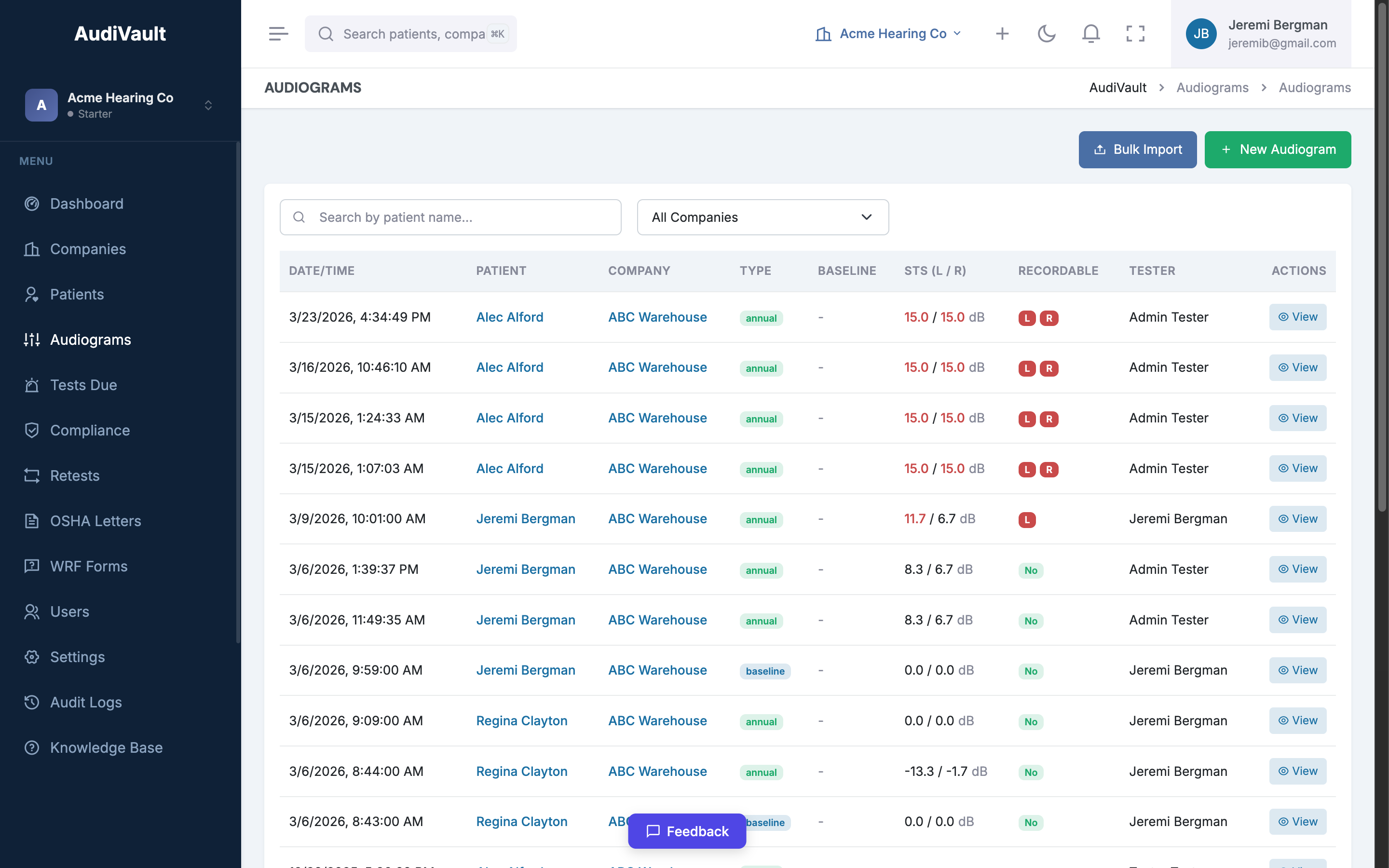Click the WRF Forms sidebar icon

click(32, 566)
